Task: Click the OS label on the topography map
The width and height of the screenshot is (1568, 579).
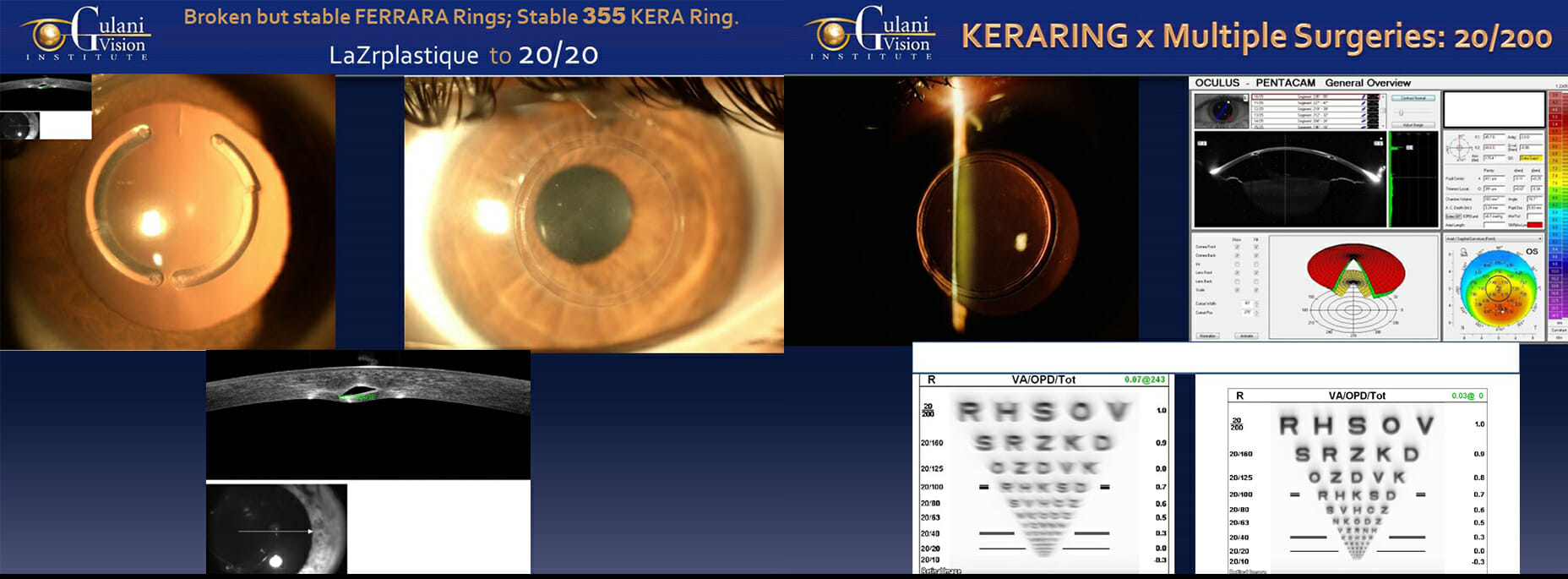Action: [x=1532, y=251]
